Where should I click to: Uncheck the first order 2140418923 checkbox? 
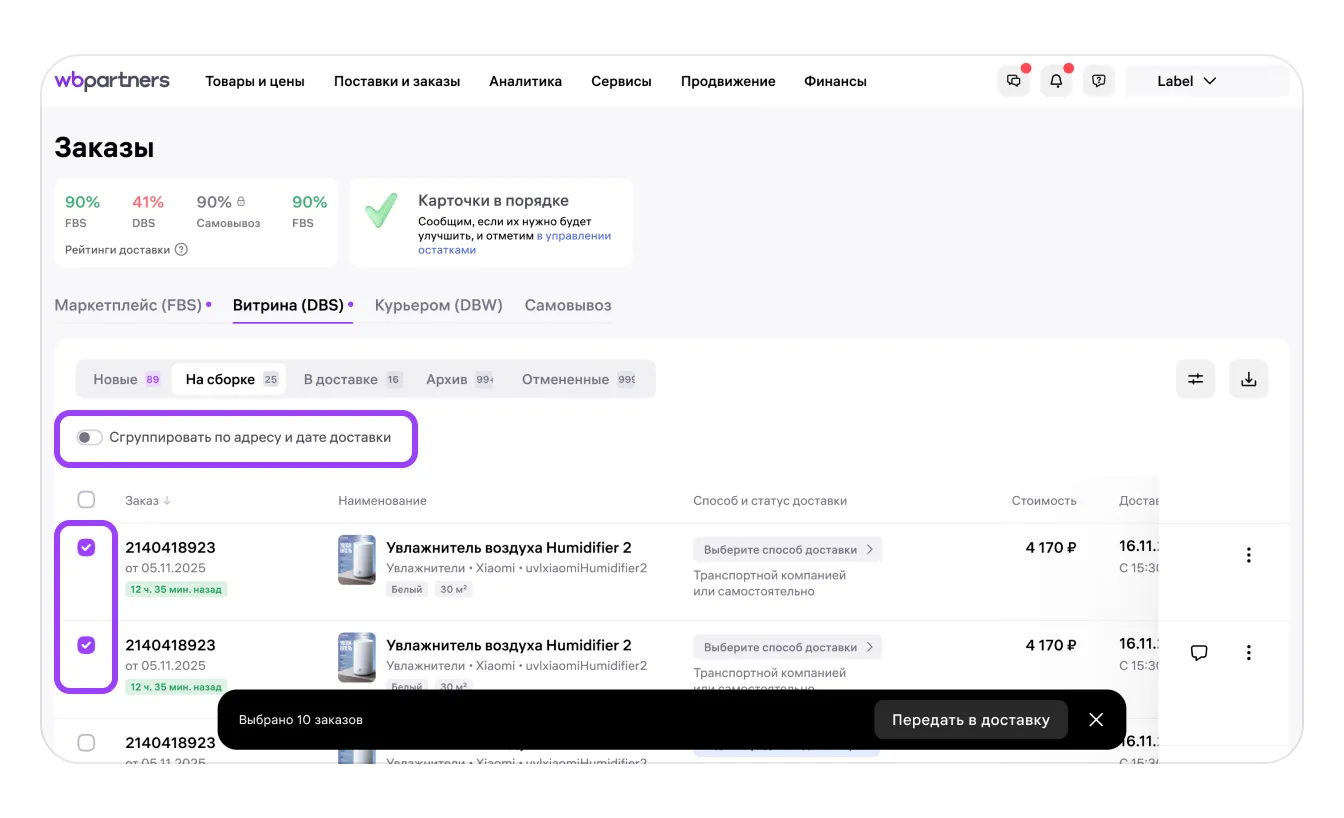click(x=86, y=547)
